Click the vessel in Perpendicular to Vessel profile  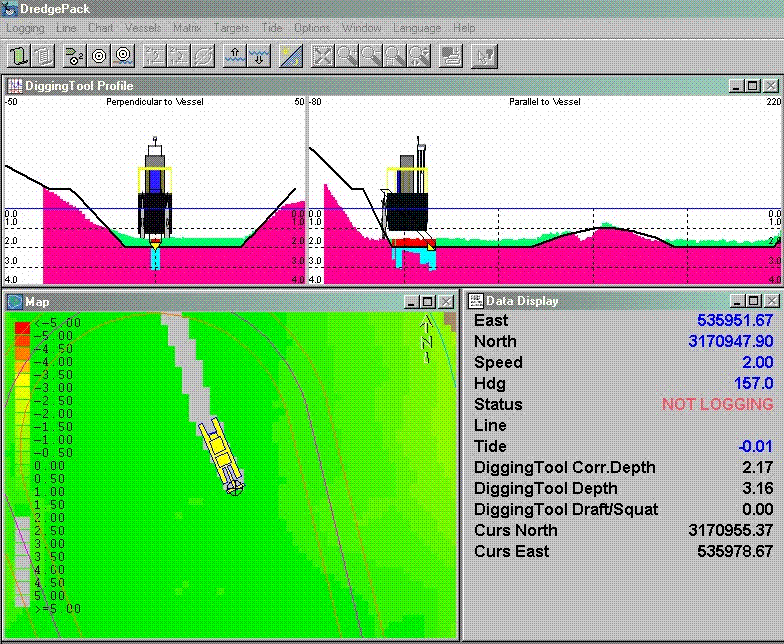pos(155,192)
